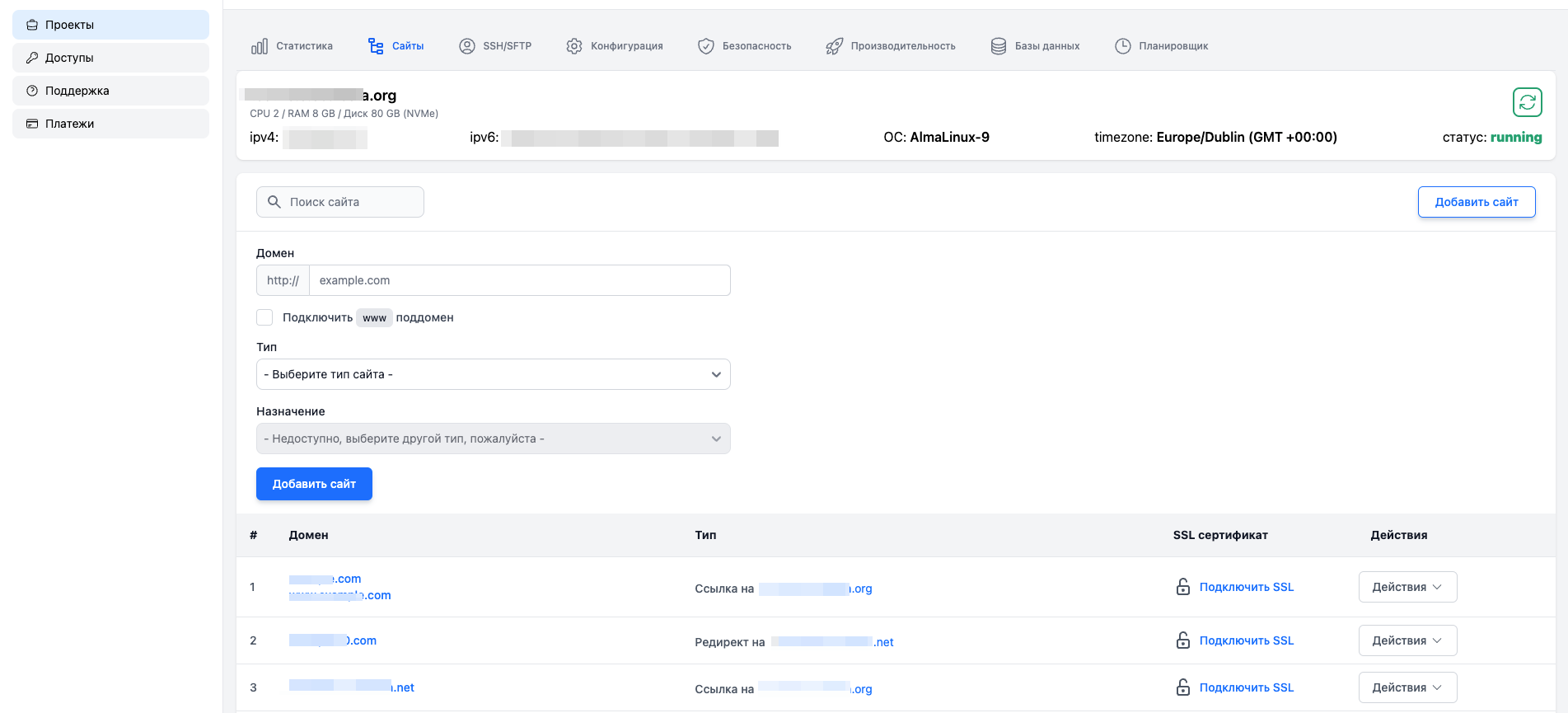Focus the domain example.com input field

[520, 280]
